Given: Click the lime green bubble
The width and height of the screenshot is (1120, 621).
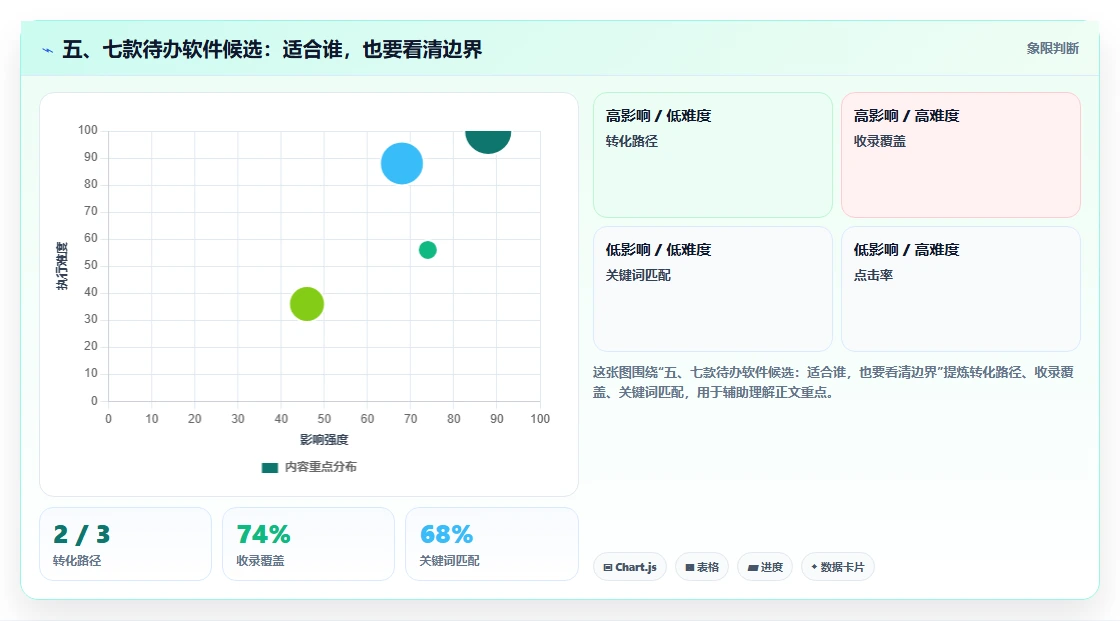Looking at the screenshot, I should point(306,304).
